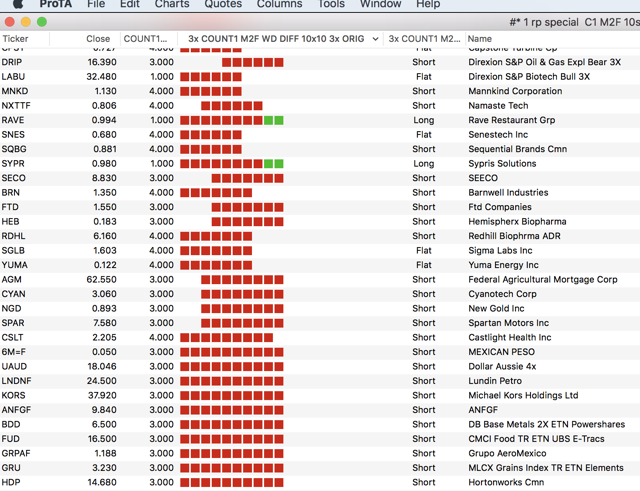Sort by the 3x COUNT1 M2... column header
This screenshot has height=491, width=640.
pyautogui.click(x=424, y=39)
